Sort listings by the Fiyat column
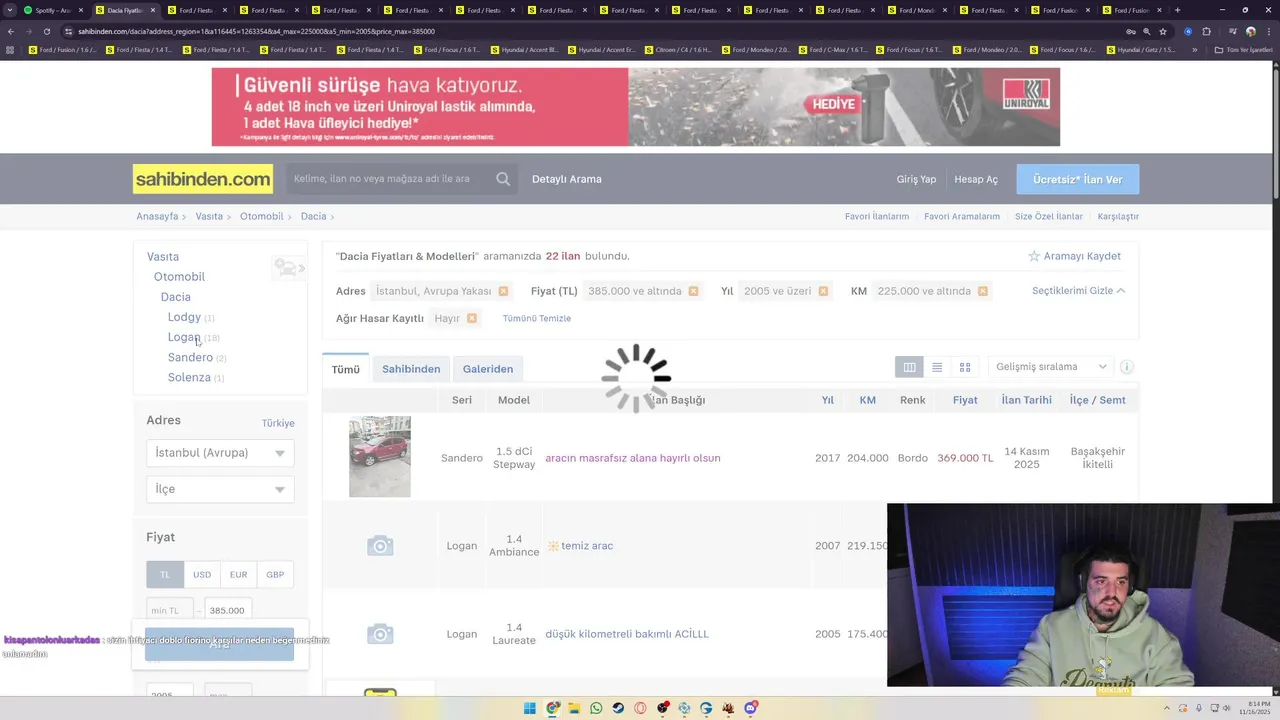Image resolution: width=1280 pixels, height=720 pixels. click(965, 400)
